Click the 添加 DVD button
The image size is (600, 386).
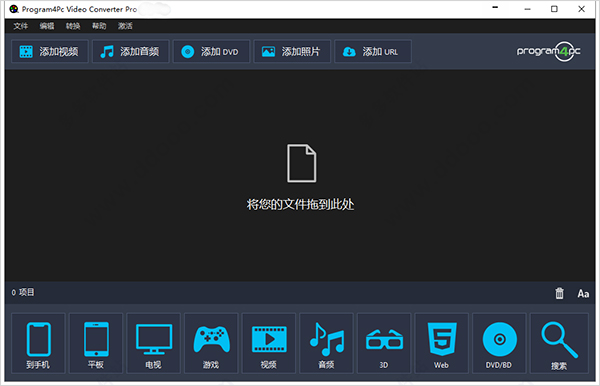pos(211,51)
